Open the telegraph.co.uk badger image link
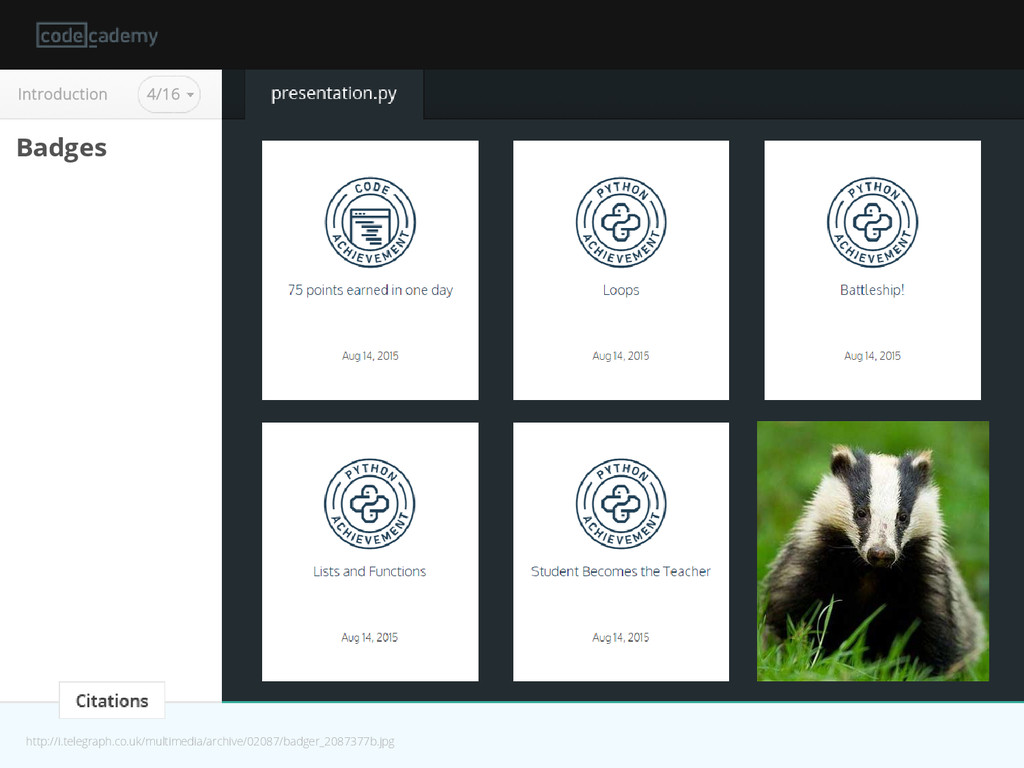 point(210,741)
